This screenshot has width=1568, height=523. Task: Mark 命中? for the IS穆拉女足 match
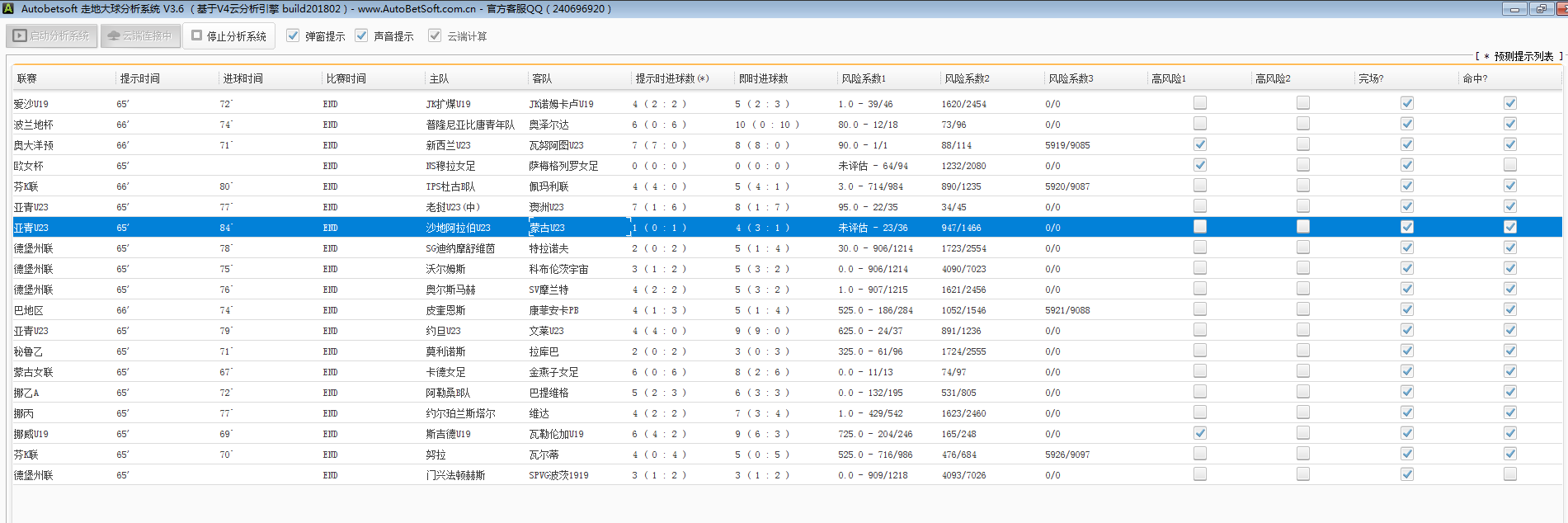click(x=1509, y=165)
